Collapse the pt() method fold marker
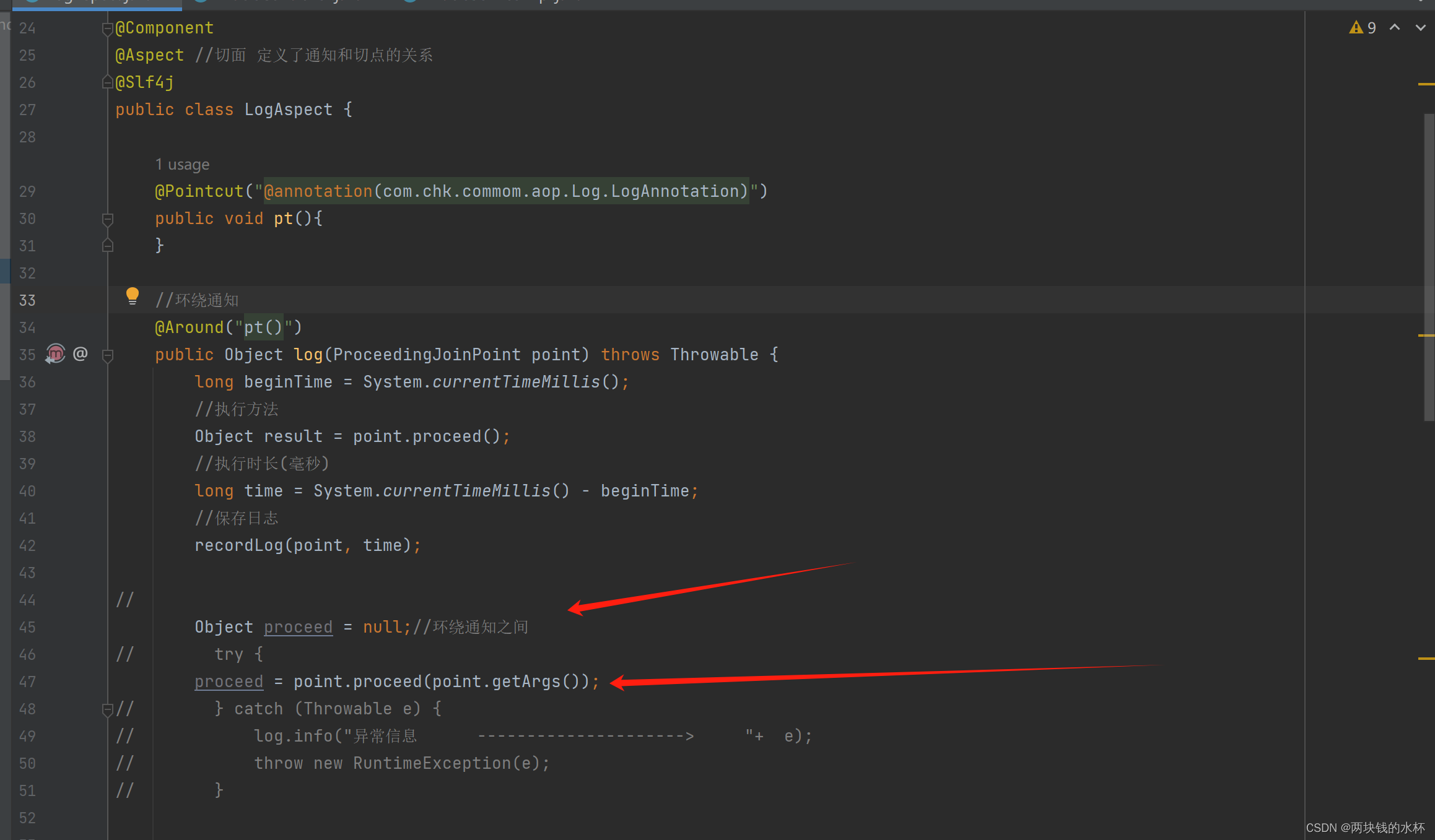 click(107, 219)
